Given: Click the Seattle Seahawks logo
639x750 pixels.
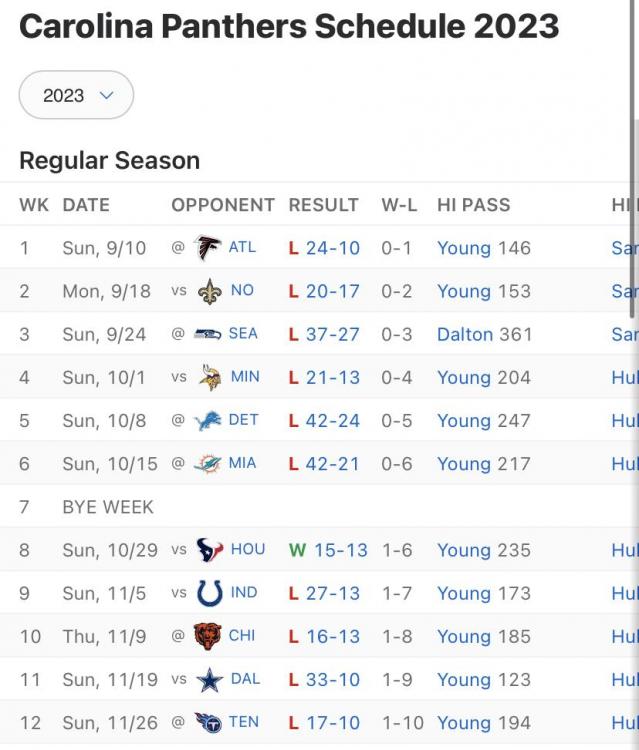Looking at the screenshot, I should 208,334.
